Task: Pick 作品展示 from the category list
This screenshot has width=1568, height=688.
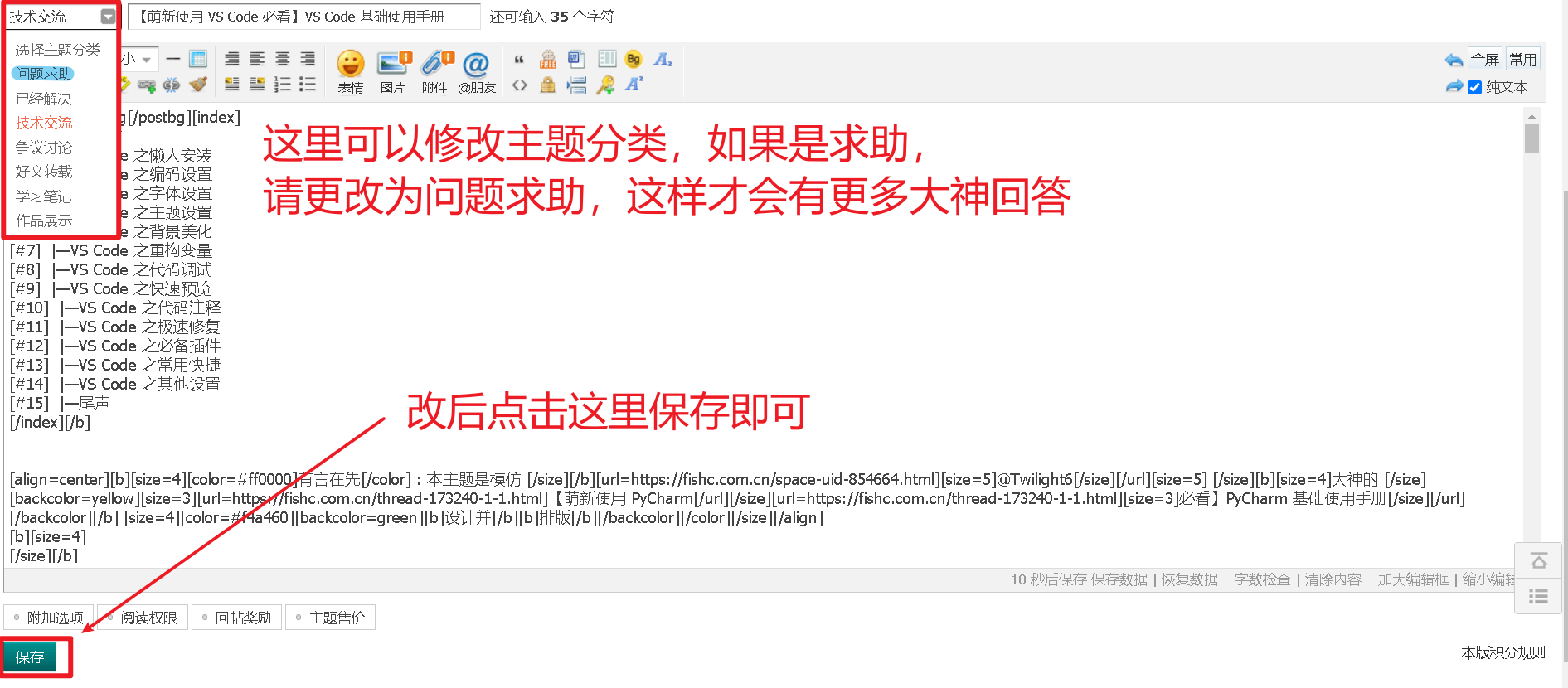Action: click(x=44, y=220)
